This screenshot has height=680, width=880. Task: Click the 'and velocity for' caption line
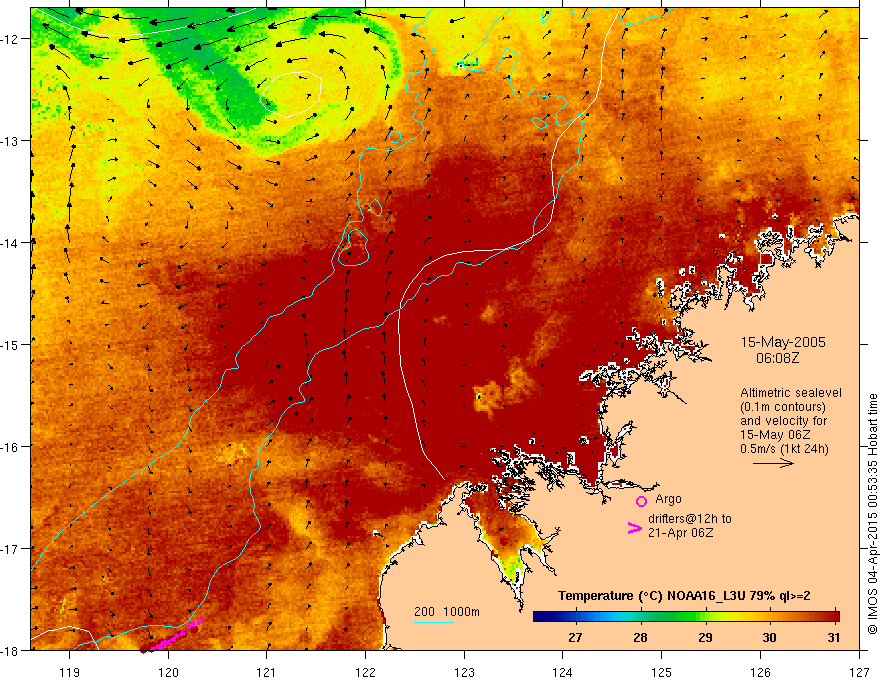coord(784,421)
